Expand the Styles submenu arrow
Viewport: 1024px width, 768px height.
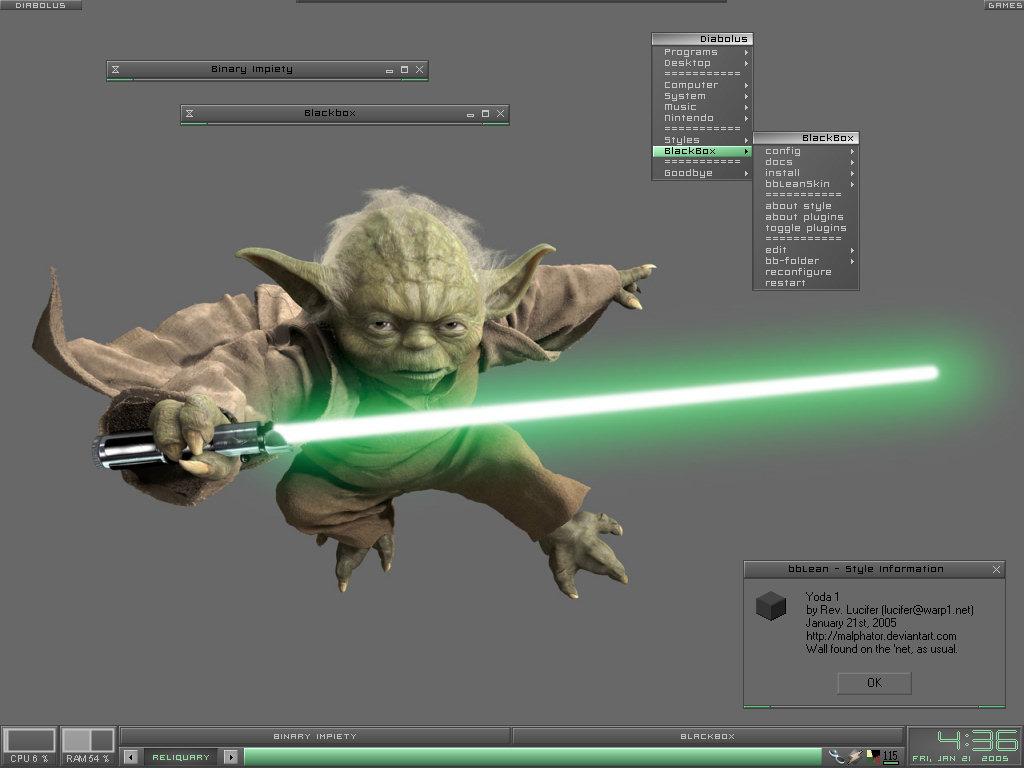(746, 140)
